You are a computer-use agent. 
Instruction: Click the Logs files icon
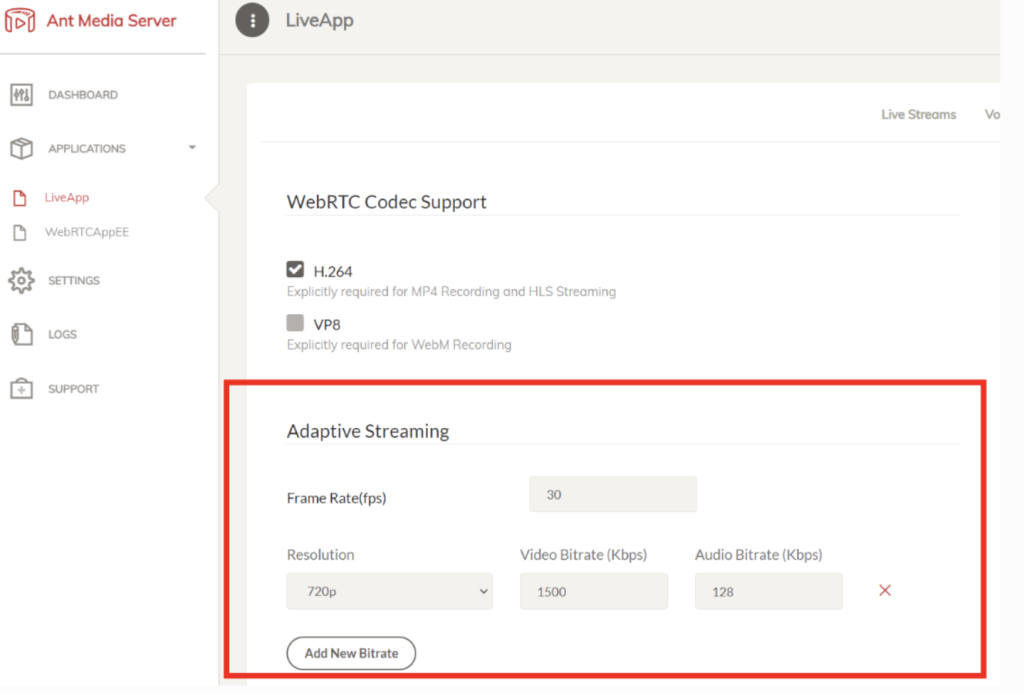pyautogui.click(x=22, y=334)
